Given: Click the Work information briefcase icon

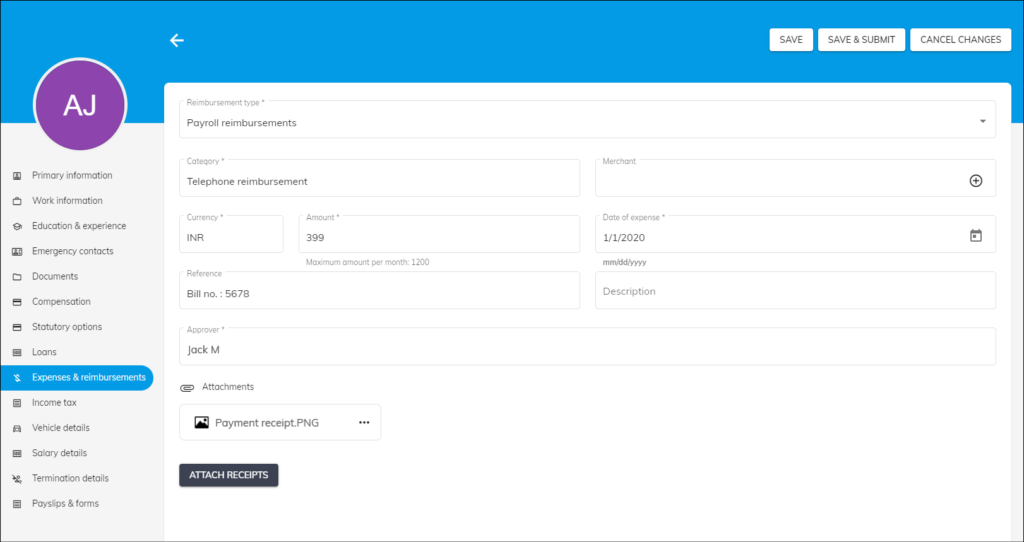Looking at the screenshot, I should tap(17, 201).
